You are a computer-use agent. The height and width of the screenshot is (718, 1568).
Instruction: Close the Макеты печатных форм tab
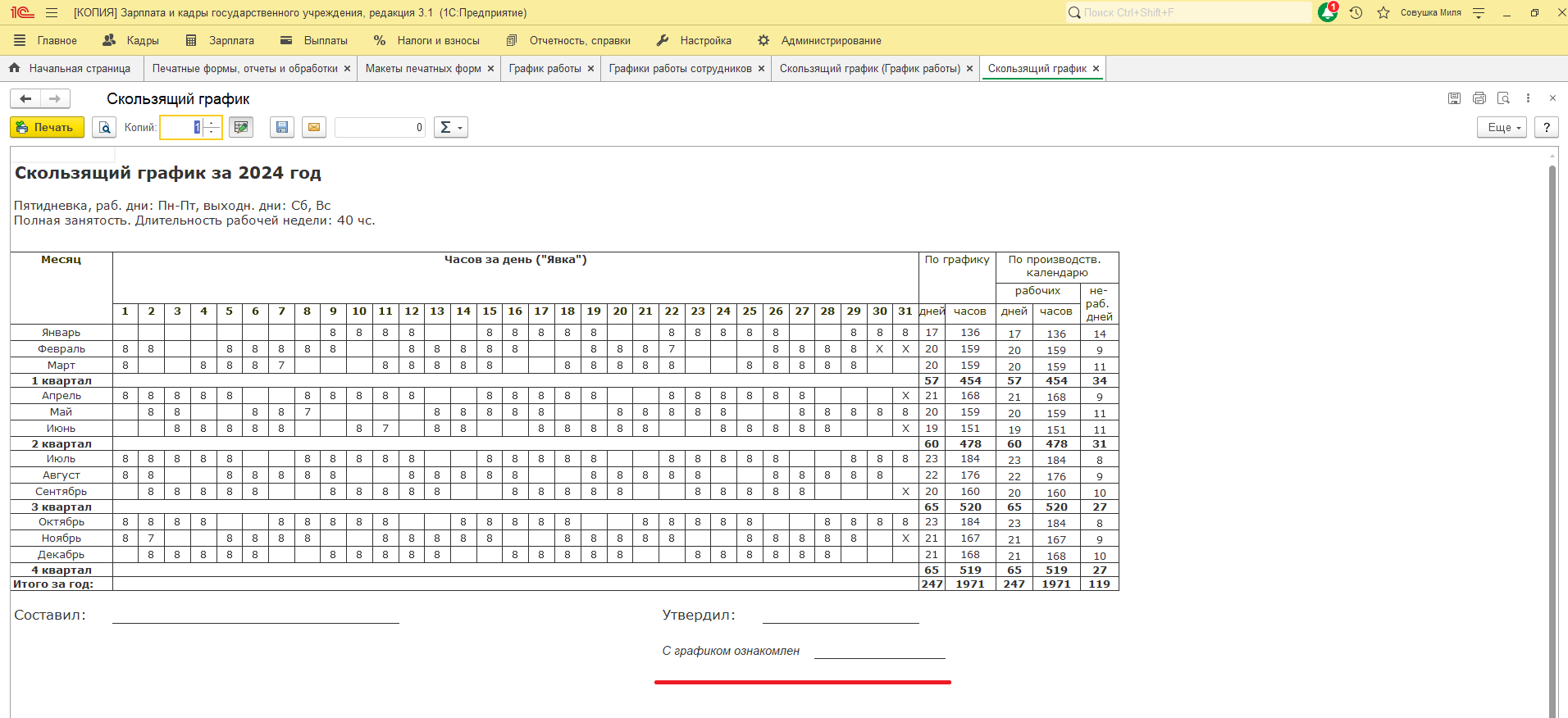[x=490, y=69]
